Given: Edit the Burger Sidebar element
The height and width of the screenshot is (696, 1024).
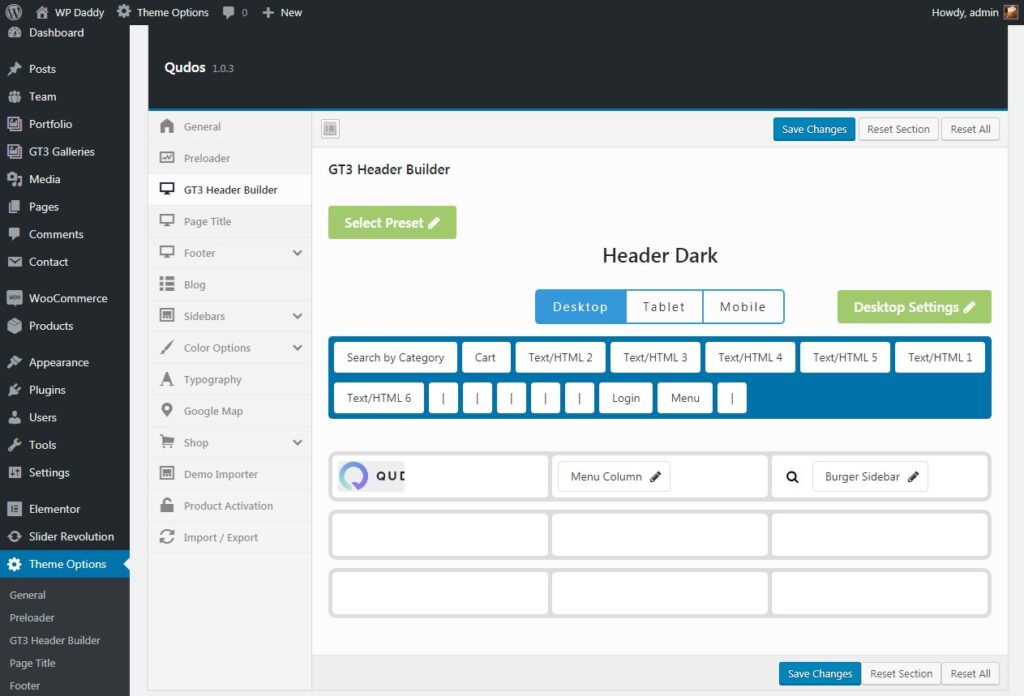Looking at the screenshot, I should [x=869, y=476].
